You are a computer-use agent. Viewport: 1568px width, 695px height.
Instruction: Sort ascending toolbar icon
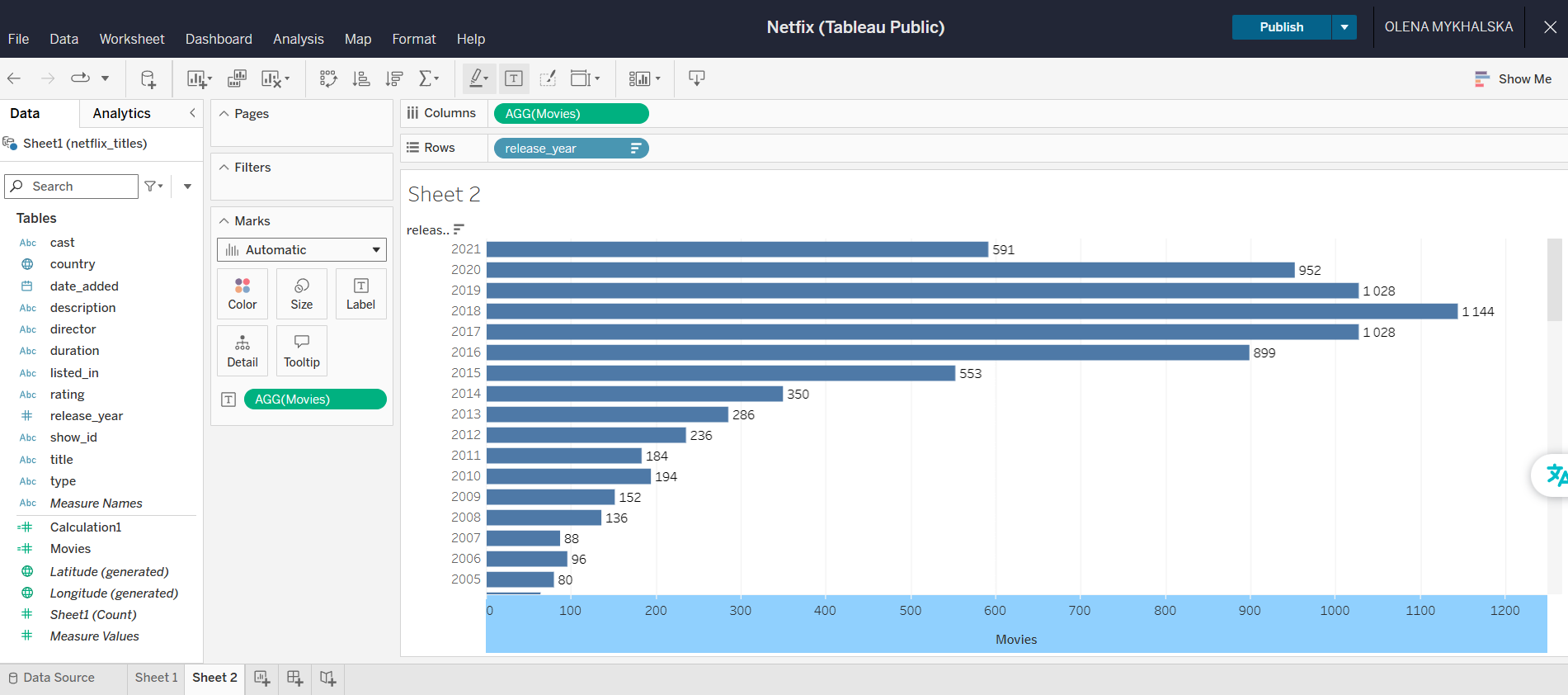[x=361, y=78]
